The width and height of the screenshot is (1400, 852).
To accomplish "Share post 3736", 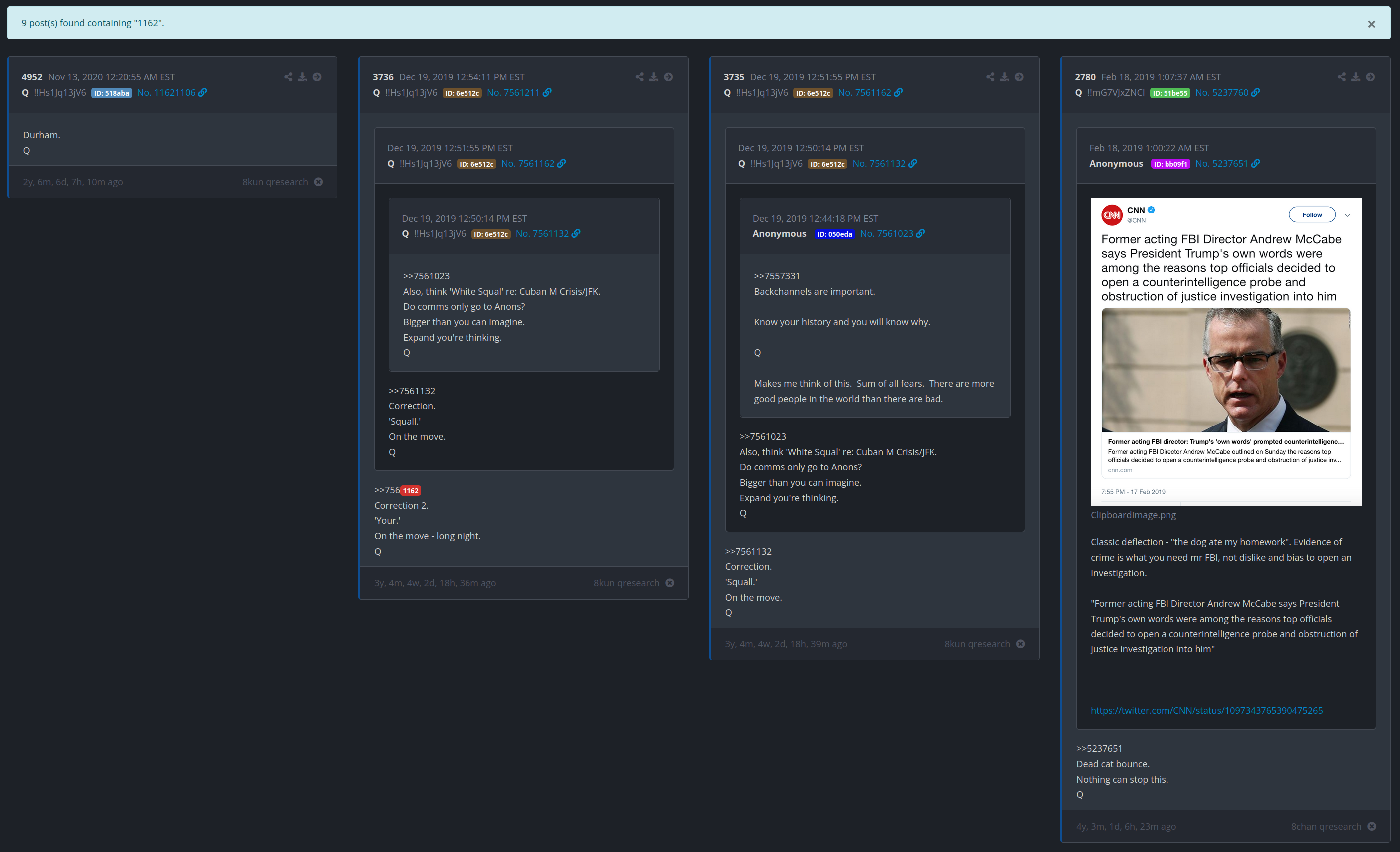I will pos(640,77).
